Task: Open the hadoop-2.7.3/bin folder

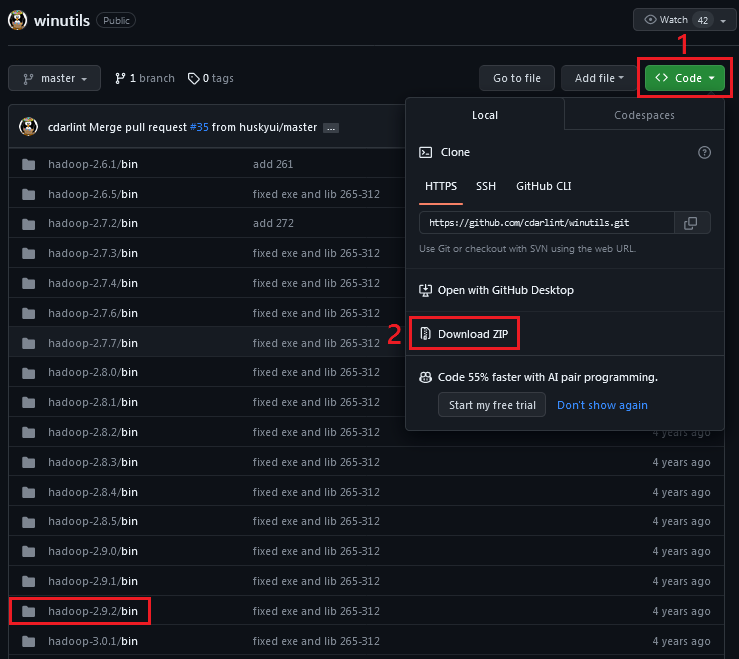Action: tap(93, 253)
